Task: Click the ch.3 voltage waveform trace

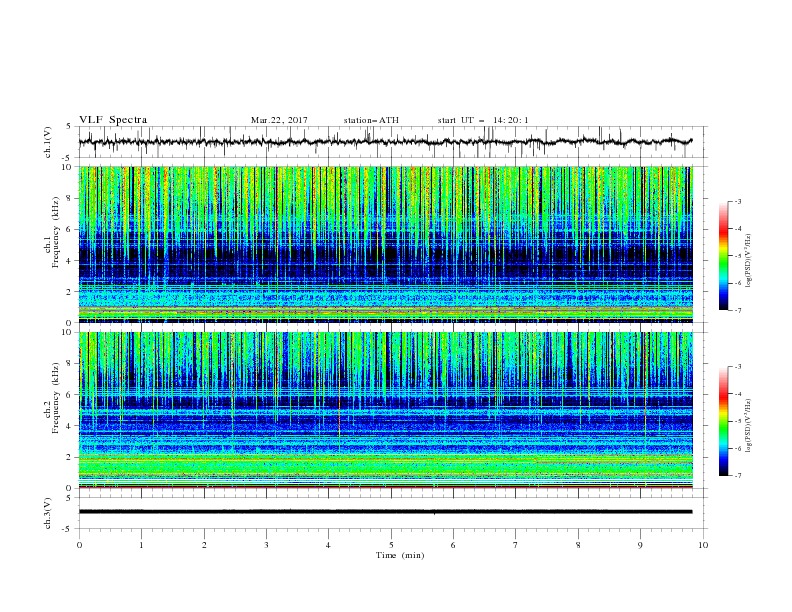Action: [386, 512]
